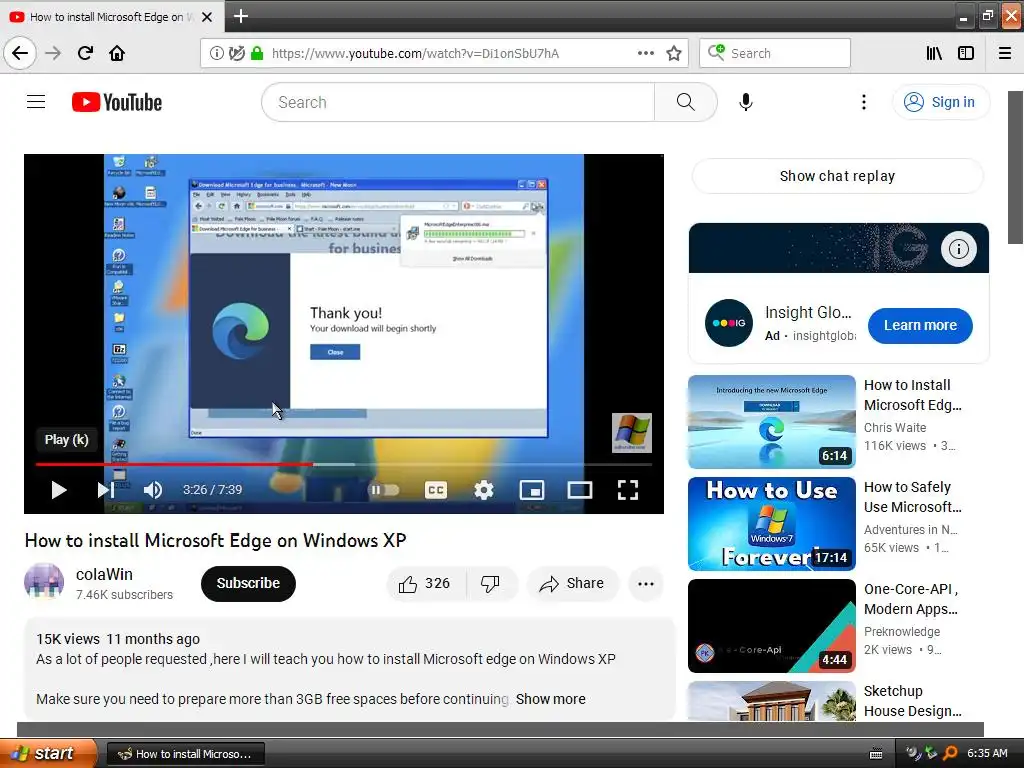1024x768 pixels.
Task: Open the Insight Global ad logo
Action: coord(729,323)
